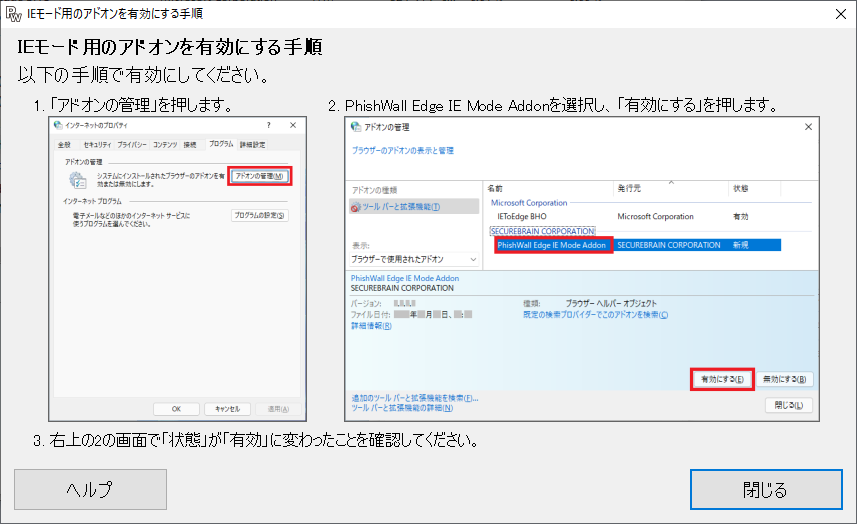Click the PhishWall Edge IE Mode Addon row

pyautogui.click(x=637, y=245)
